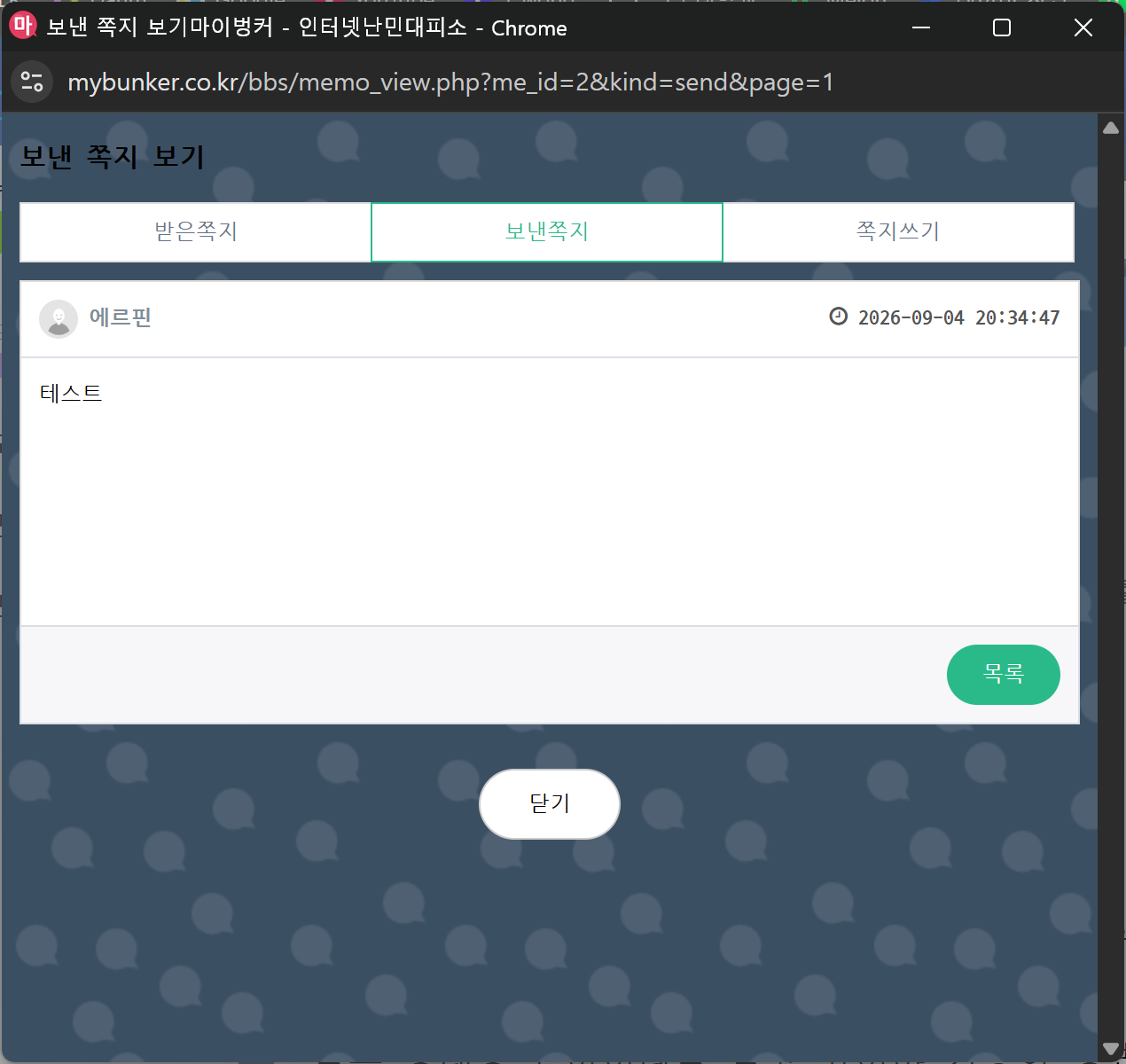
Task: Click the green 목록 button
Action: 1004,675
